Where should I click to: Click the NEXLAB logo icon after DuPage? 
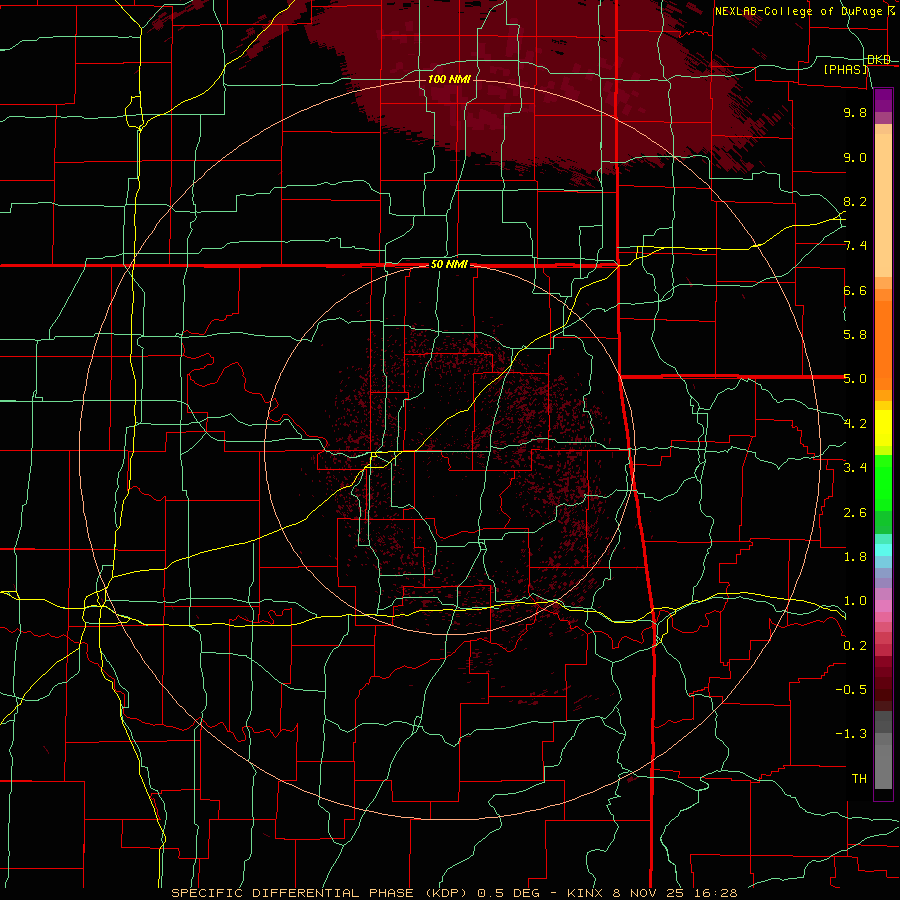[x=891, y=11]
